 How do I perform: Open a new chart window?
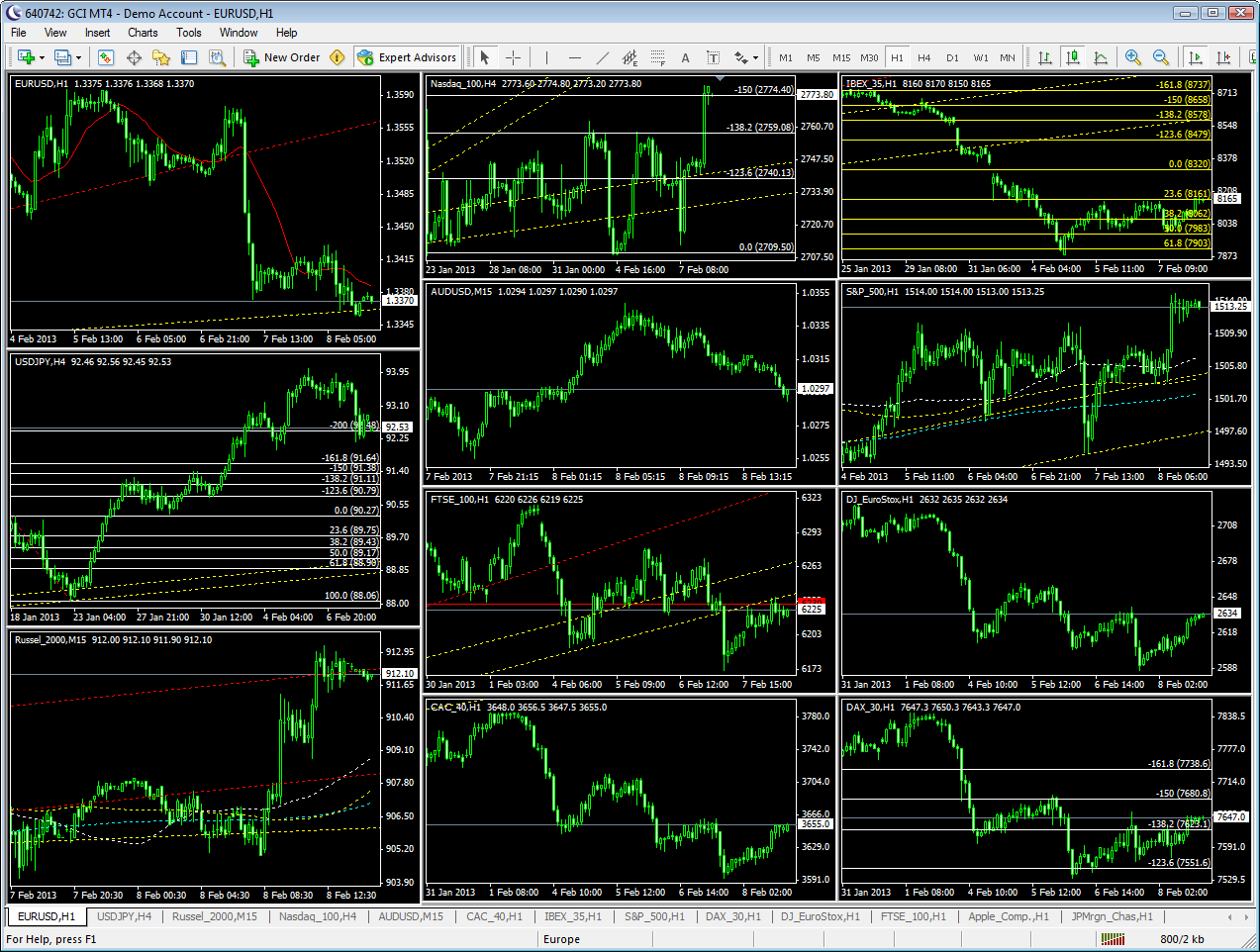[x=26, y=57]
